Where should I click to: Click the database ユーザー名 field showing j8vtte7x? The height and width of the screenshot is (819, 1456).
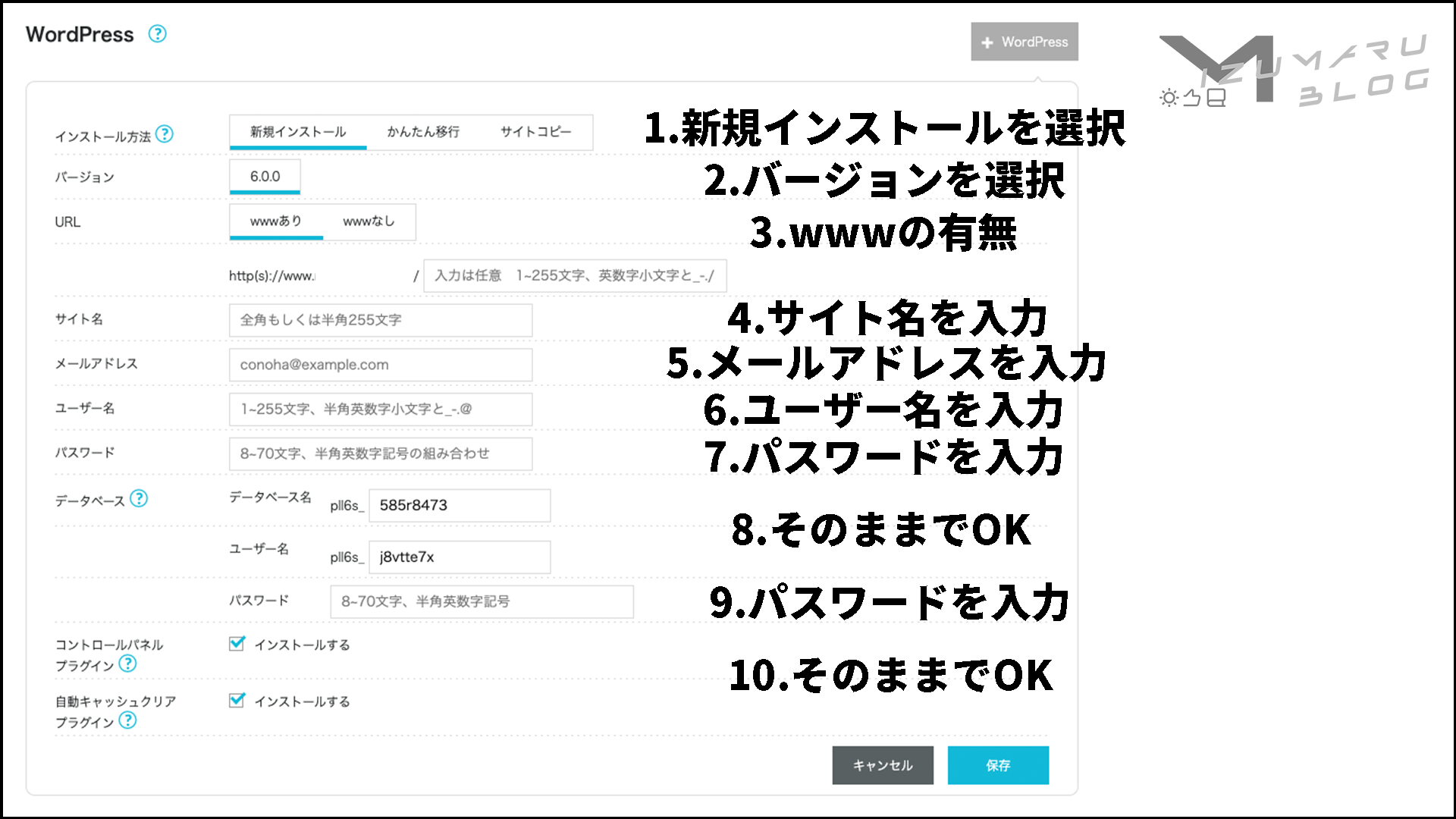[460, 557]
